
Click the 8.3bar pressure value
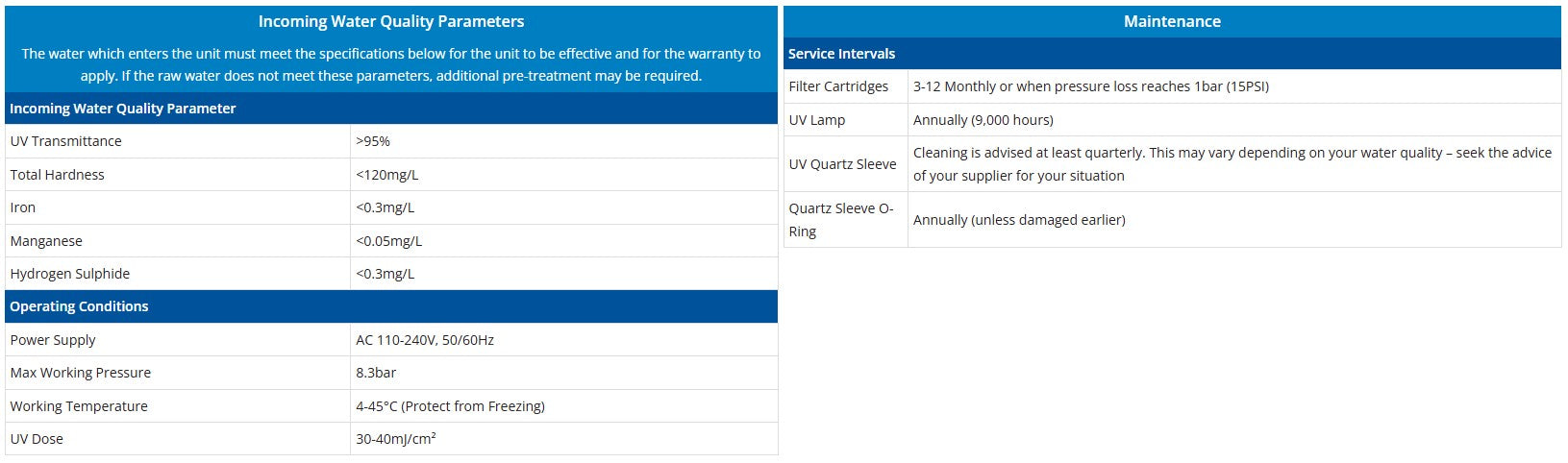click(x=376, y=373)
